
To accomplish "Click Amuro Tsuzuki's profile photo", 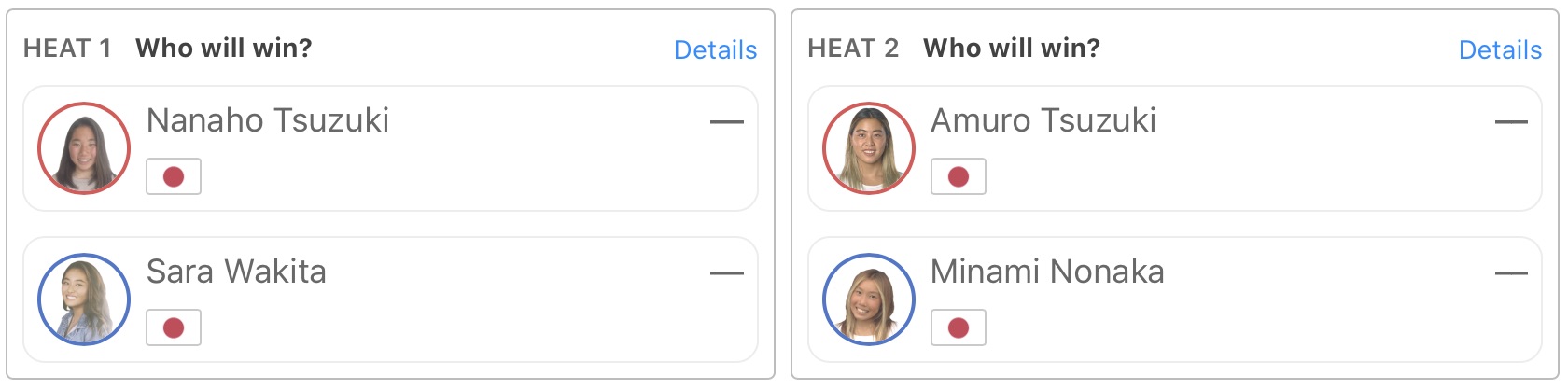I will coord(868,148).
